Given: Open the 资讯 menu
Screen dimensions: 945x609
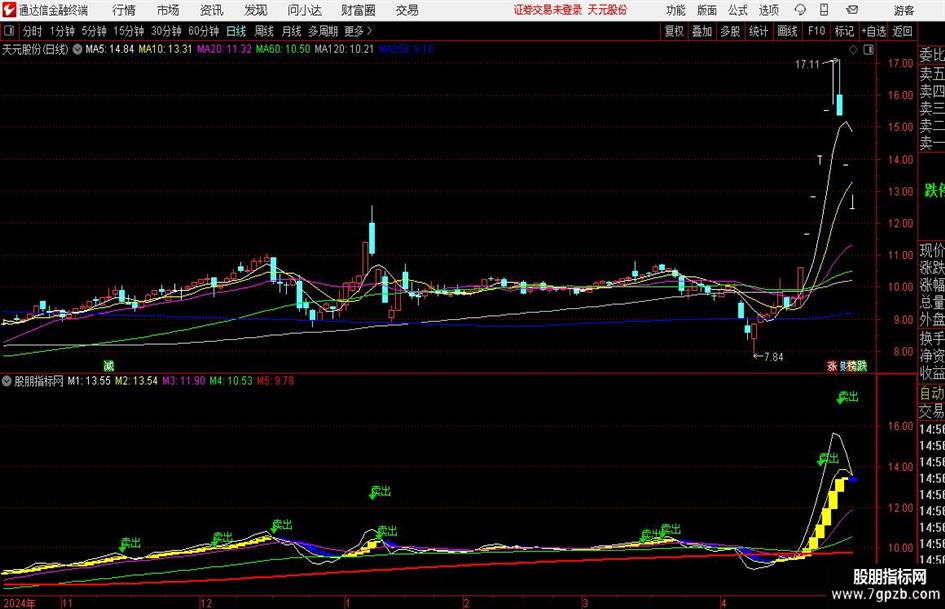Looking at the screenshot, I should pyautogui.click(x=212, y=10).
